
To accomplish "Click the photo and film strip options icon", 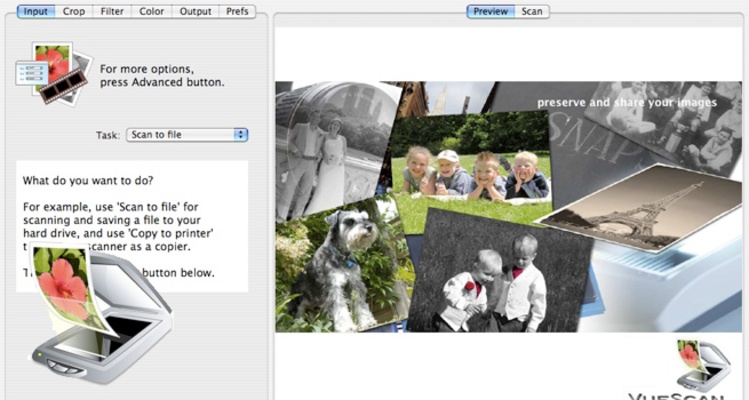I will tap(52, 73).
